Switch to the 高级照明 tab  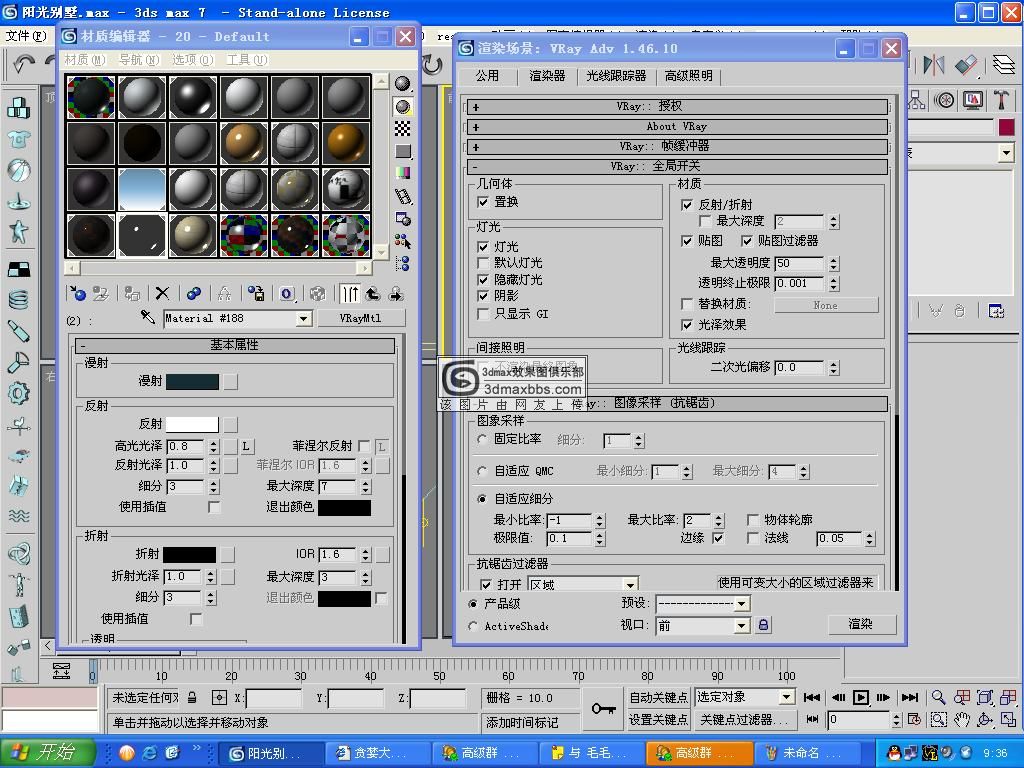click(x=688, y=76)
